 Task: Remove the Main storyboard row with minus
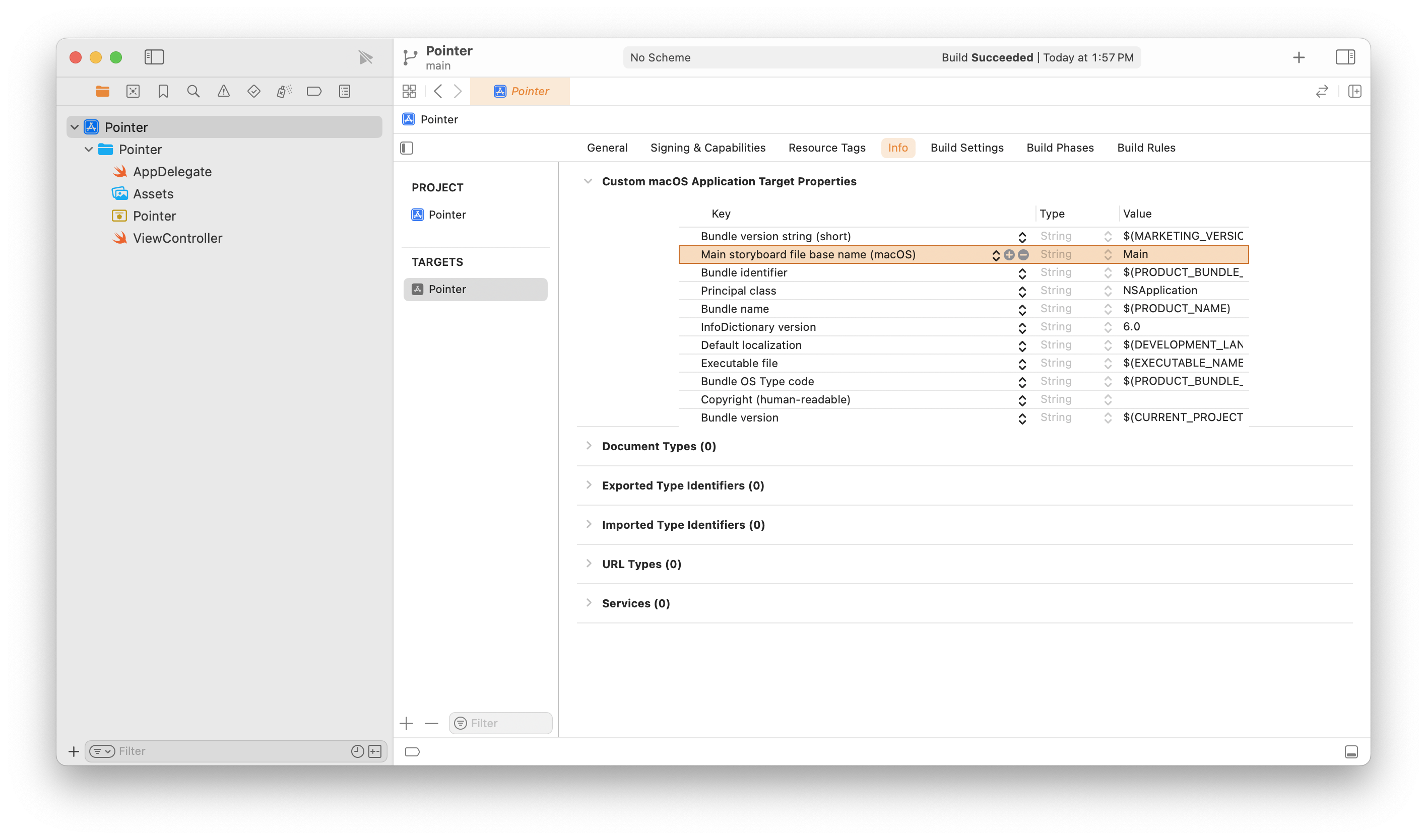click(x=1023, y=255)
